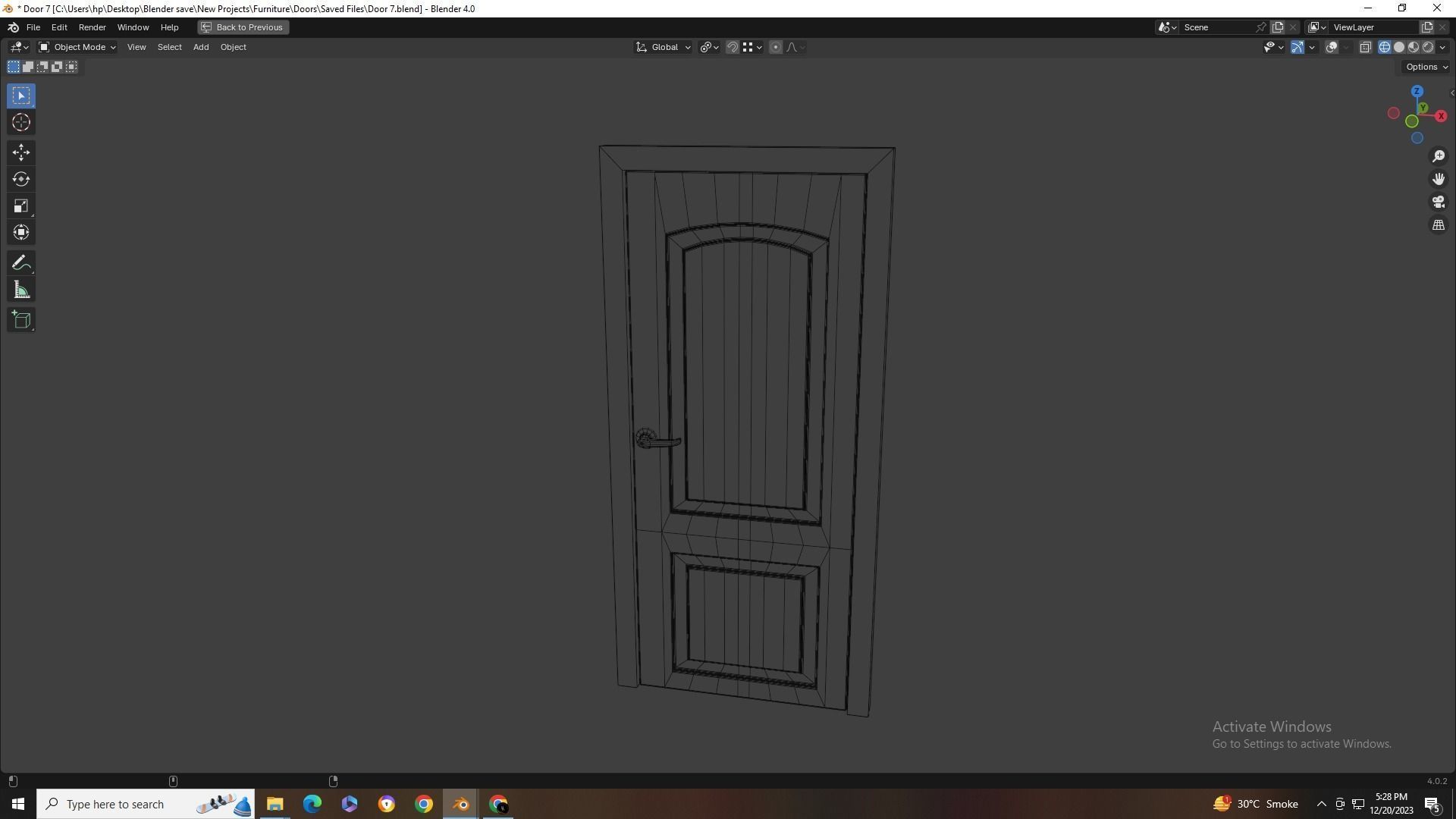This screenshot has height=819, width=1456.
Task: Open the Edit menu
Action: click(x=59, y=27)
